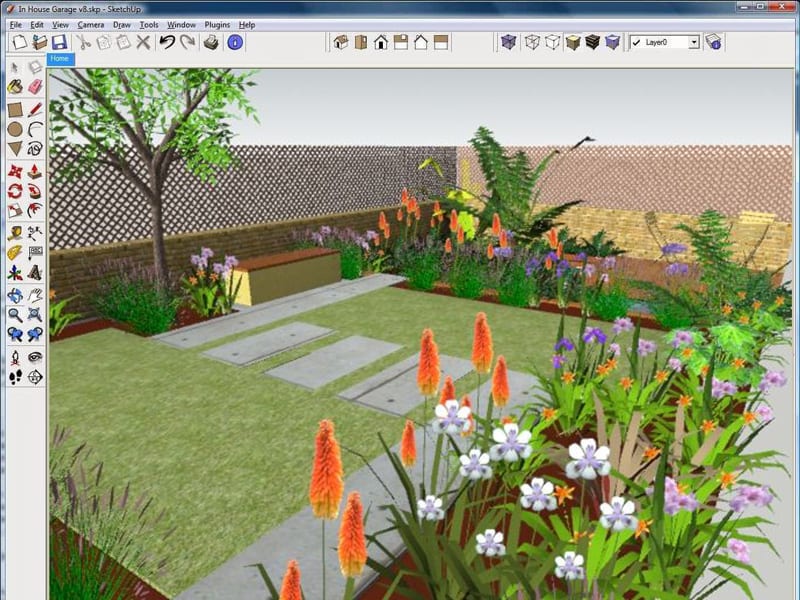Undo the last action
This screenshot has width=800, height=600.
pos(167,42)
